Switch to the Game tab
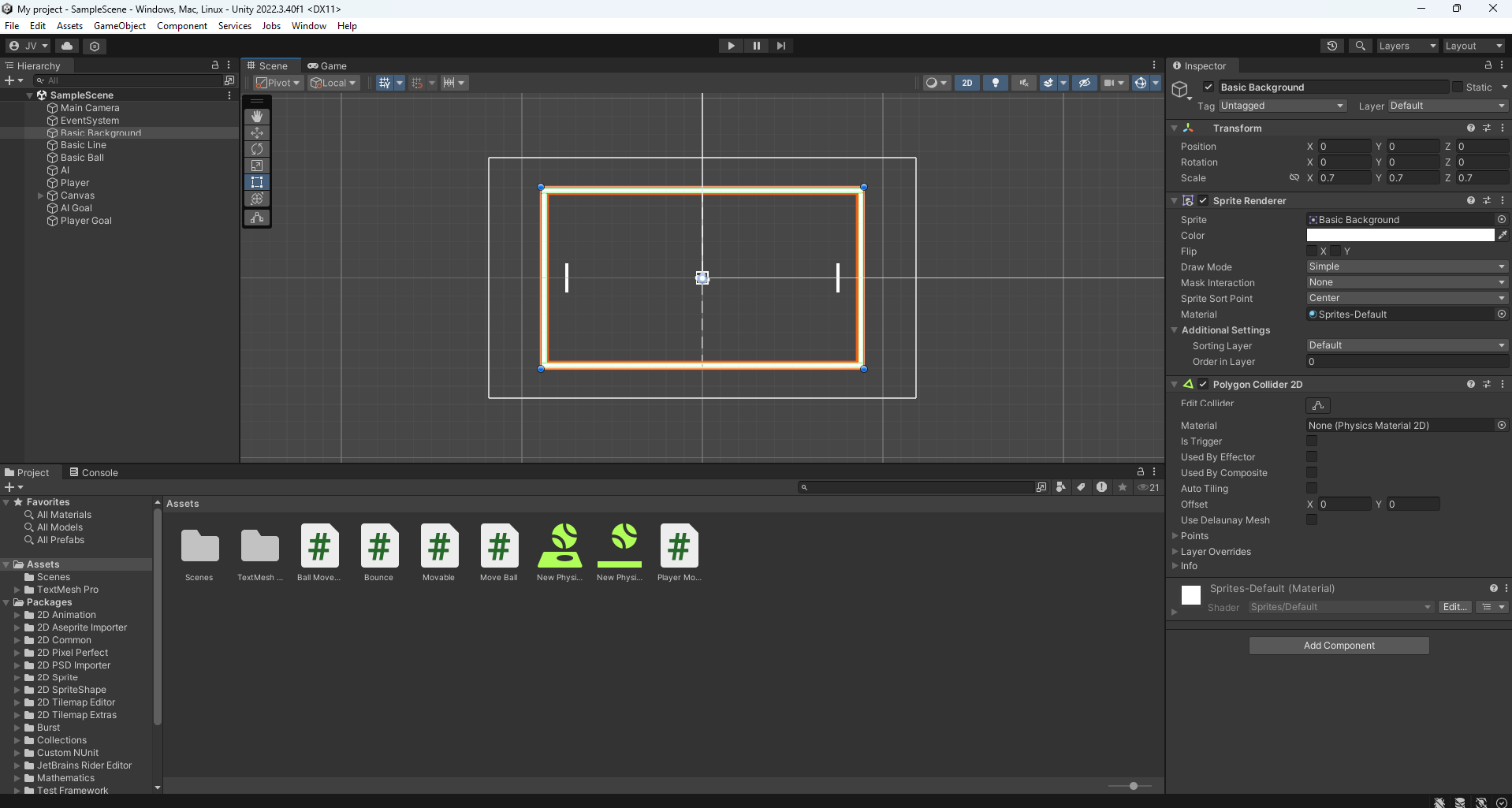Viewport: 1512px width, 808px height. pos(326,65)
